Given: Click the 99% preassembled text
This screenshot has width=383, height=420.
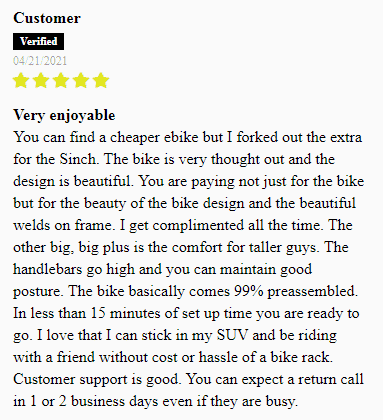Looking at the screenshot, I should pos(296,291).
